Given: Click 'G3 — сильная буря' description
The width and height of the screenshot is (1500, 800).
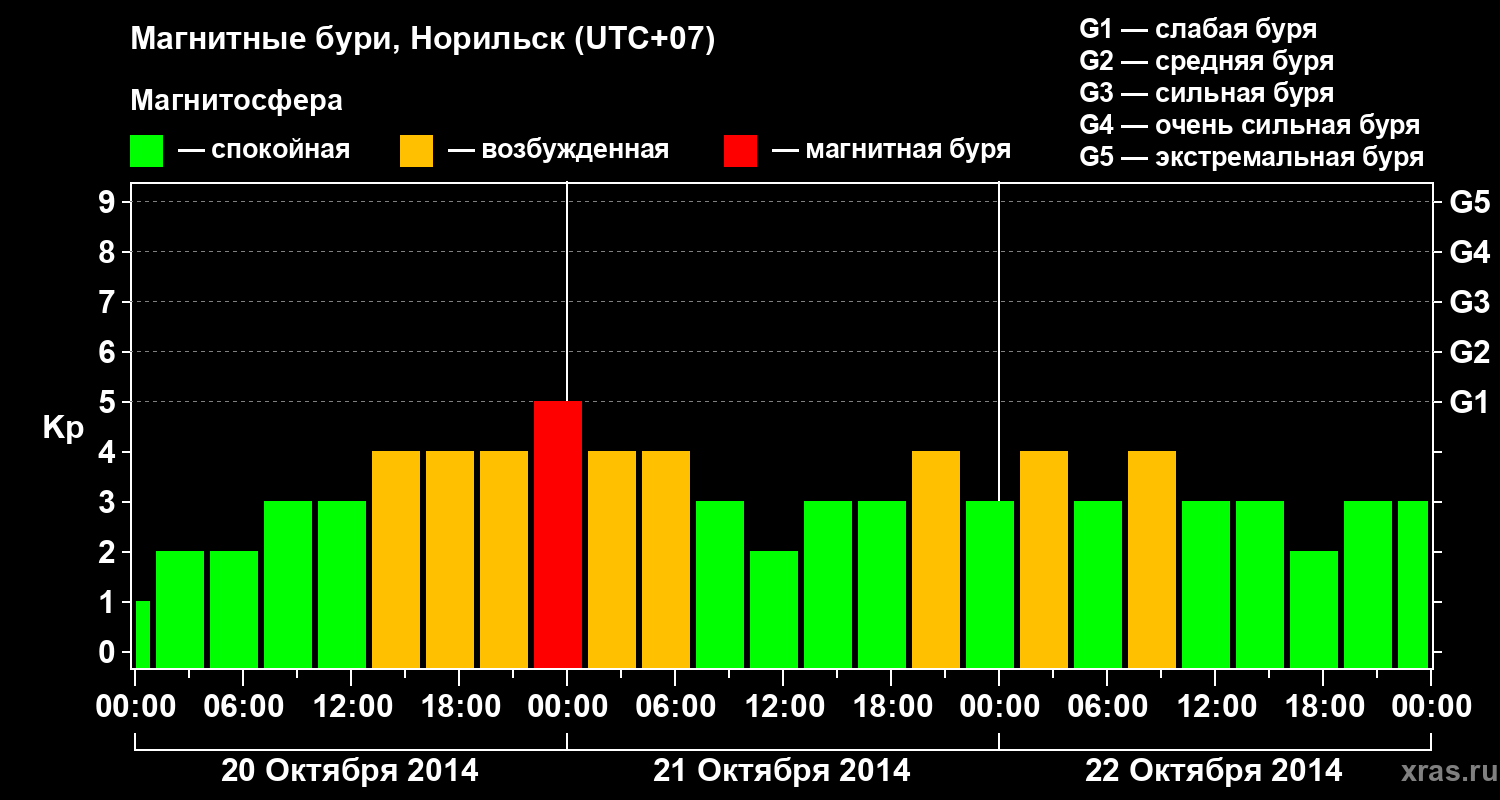Looking at the screenshot, I should 1206,93.
